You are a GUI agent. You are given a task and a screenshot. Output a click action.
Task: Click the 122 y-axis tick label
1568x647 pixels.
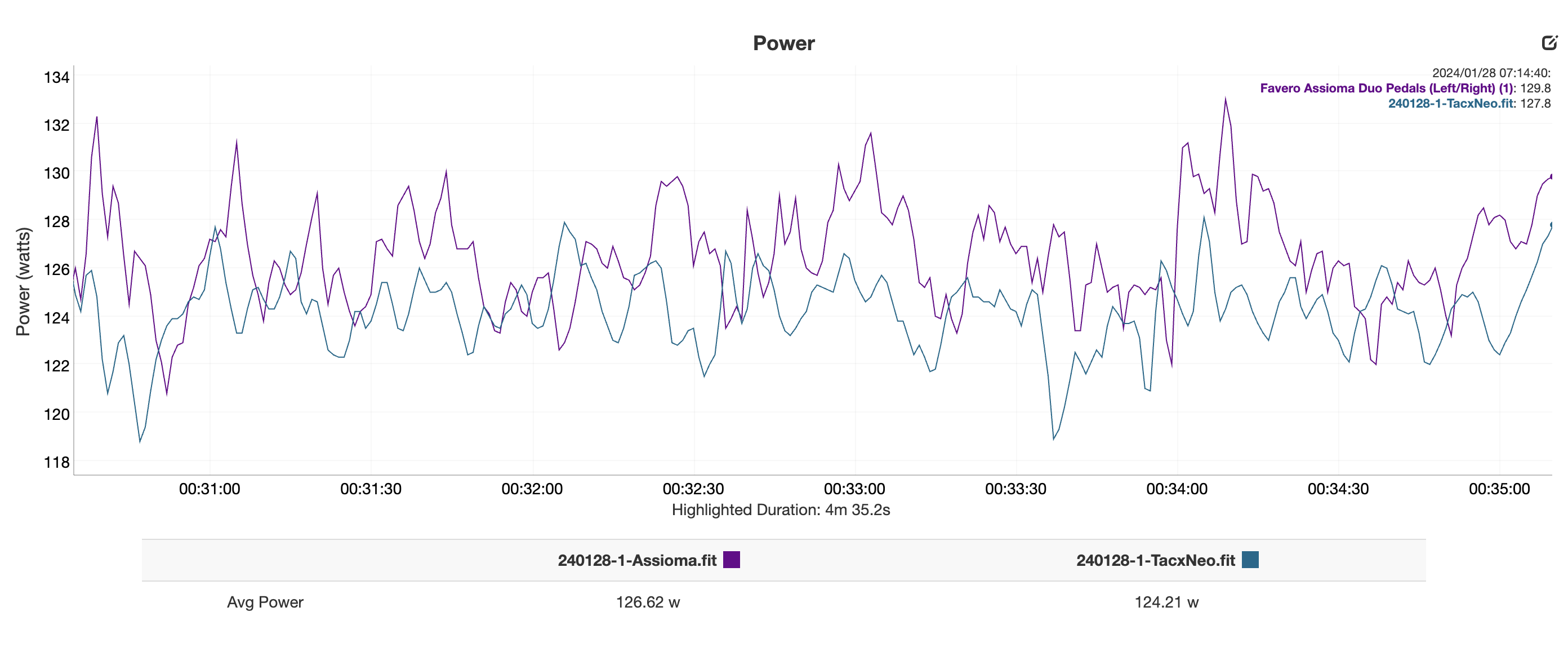point(57,366)
